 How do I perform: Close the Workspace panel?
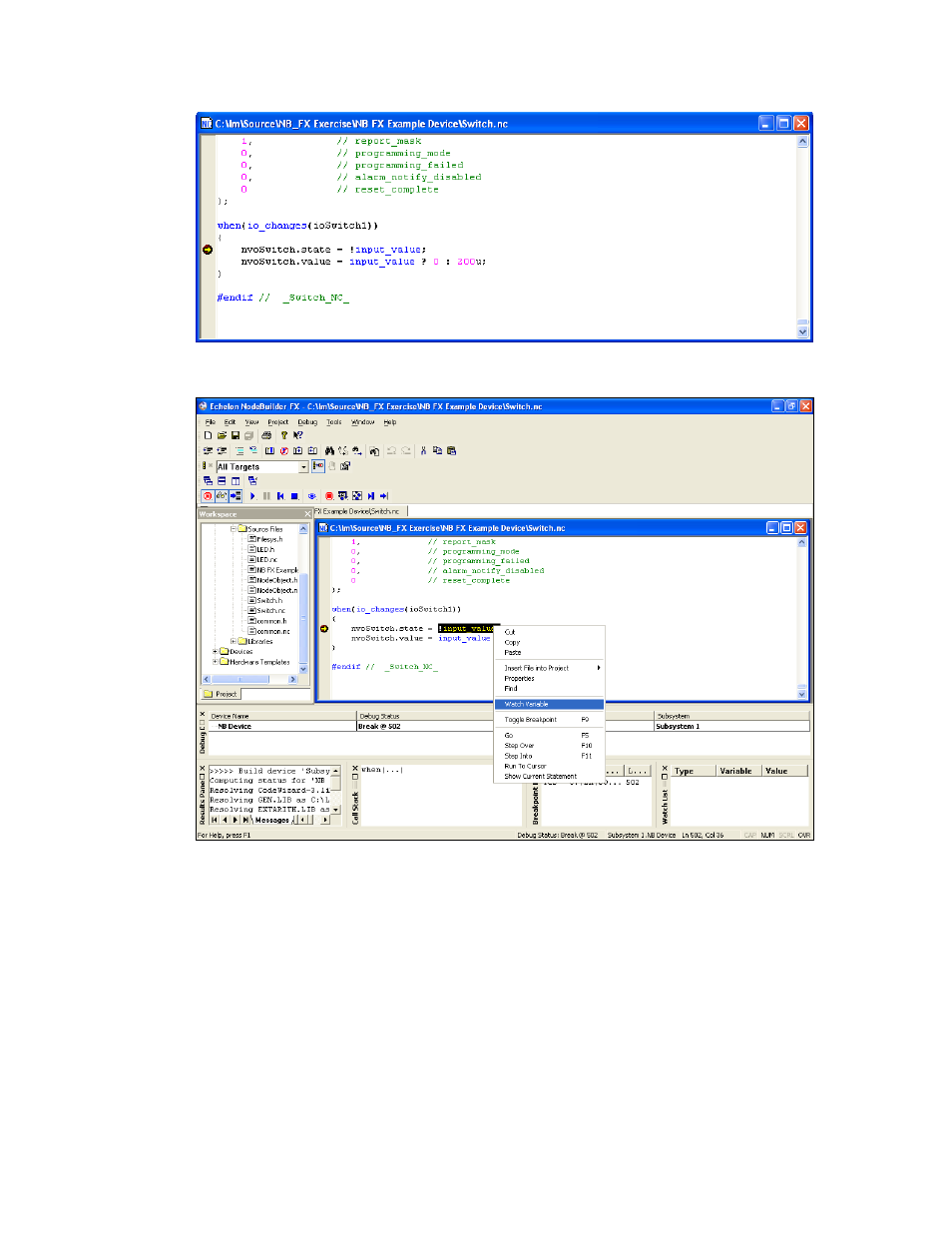307,514
